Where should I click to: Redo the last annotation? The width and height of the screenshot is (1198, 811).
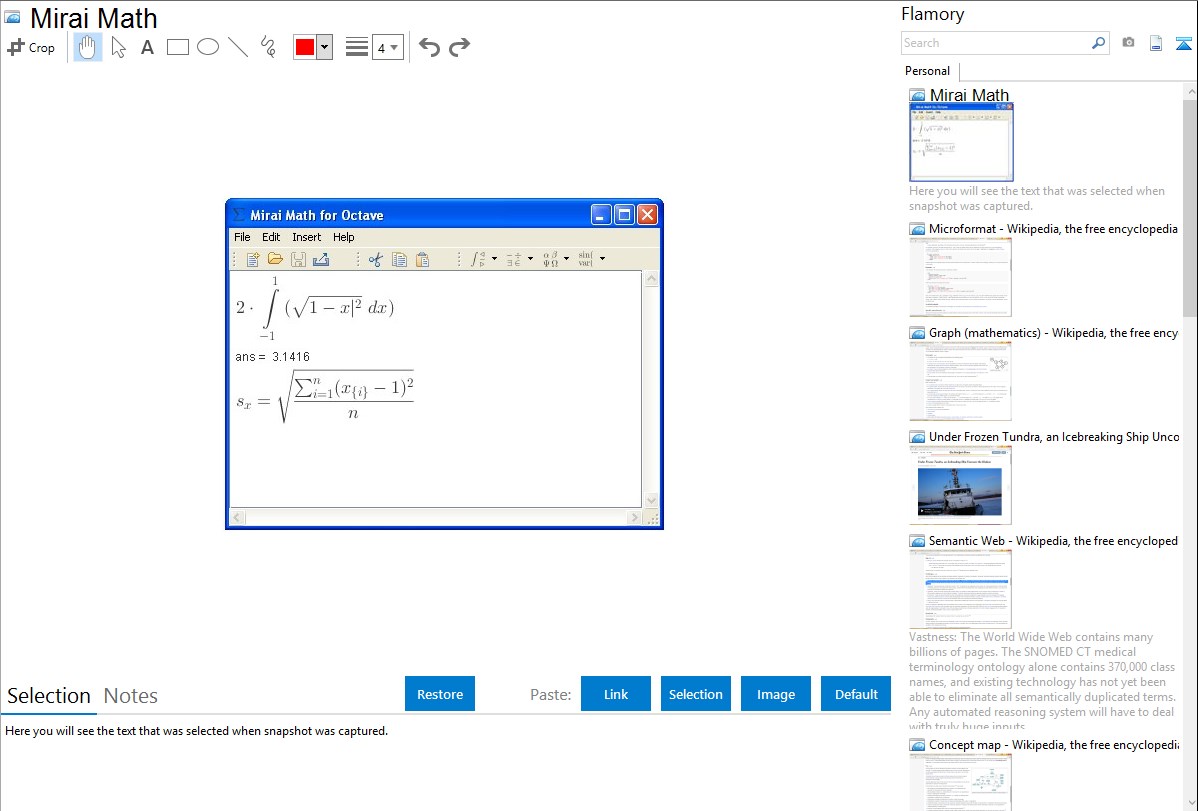tap(459, 47)
